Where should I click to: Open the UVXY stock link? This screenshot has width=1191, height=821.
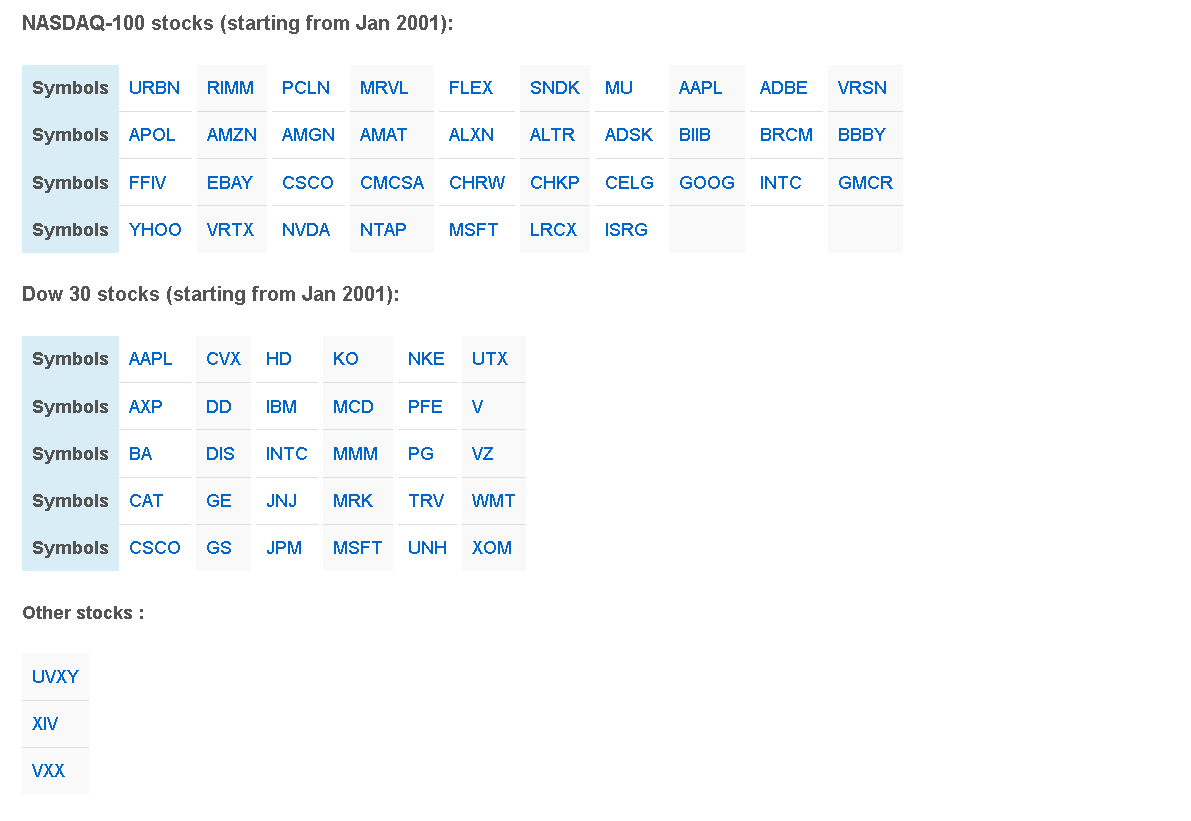click(55, 677)
